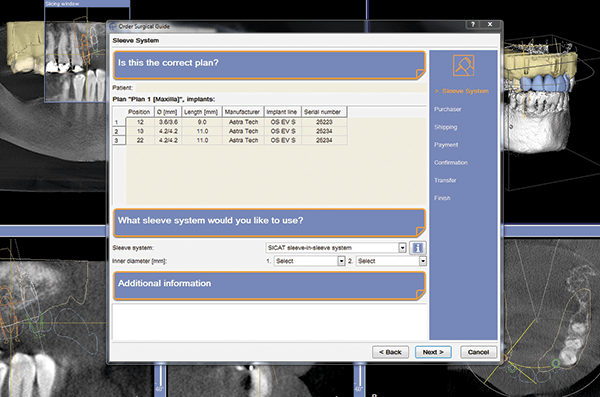Click the help question mark button
Screen dimensions: 600x397
click(x=473, y=25)
